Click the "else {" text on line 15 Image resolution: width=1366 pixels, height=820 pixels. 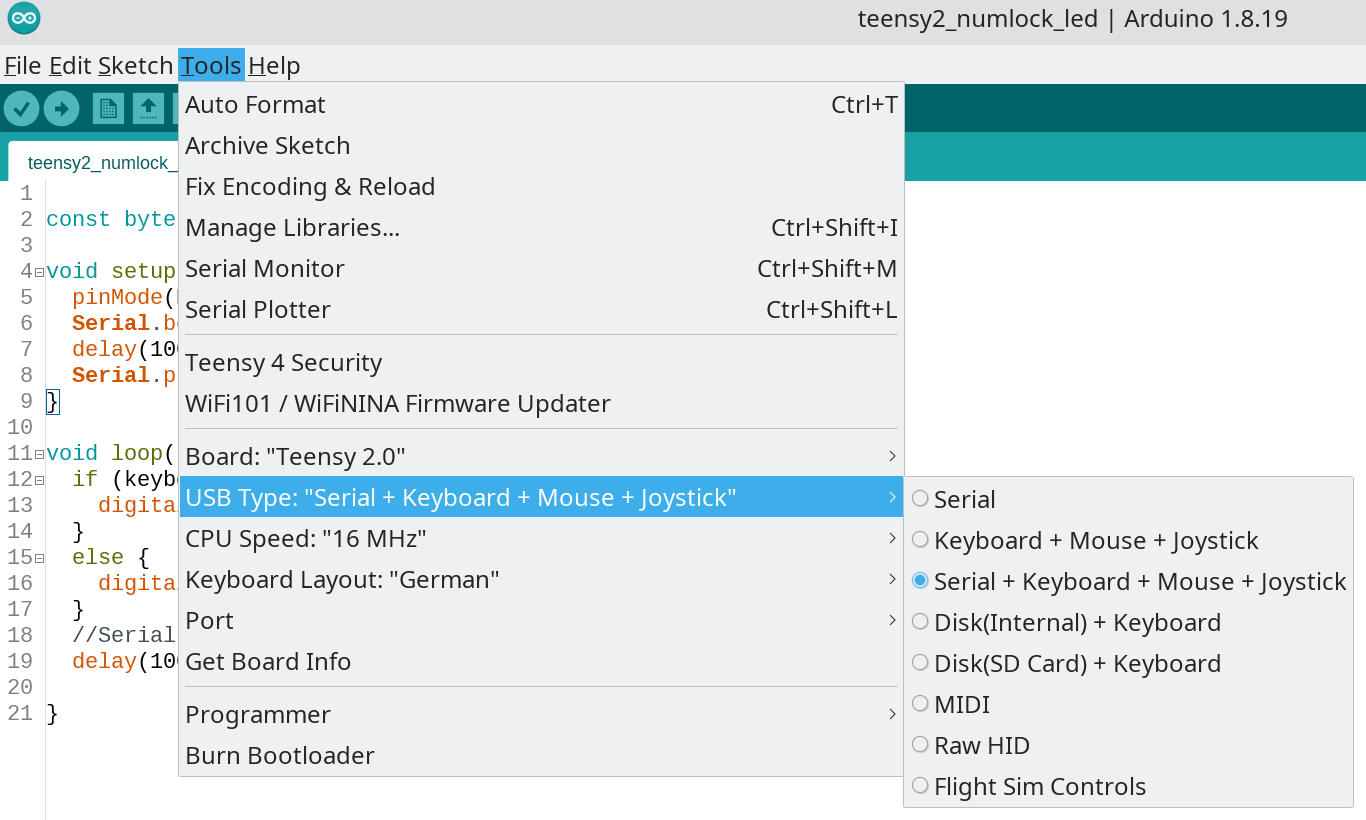click(111, 557)
